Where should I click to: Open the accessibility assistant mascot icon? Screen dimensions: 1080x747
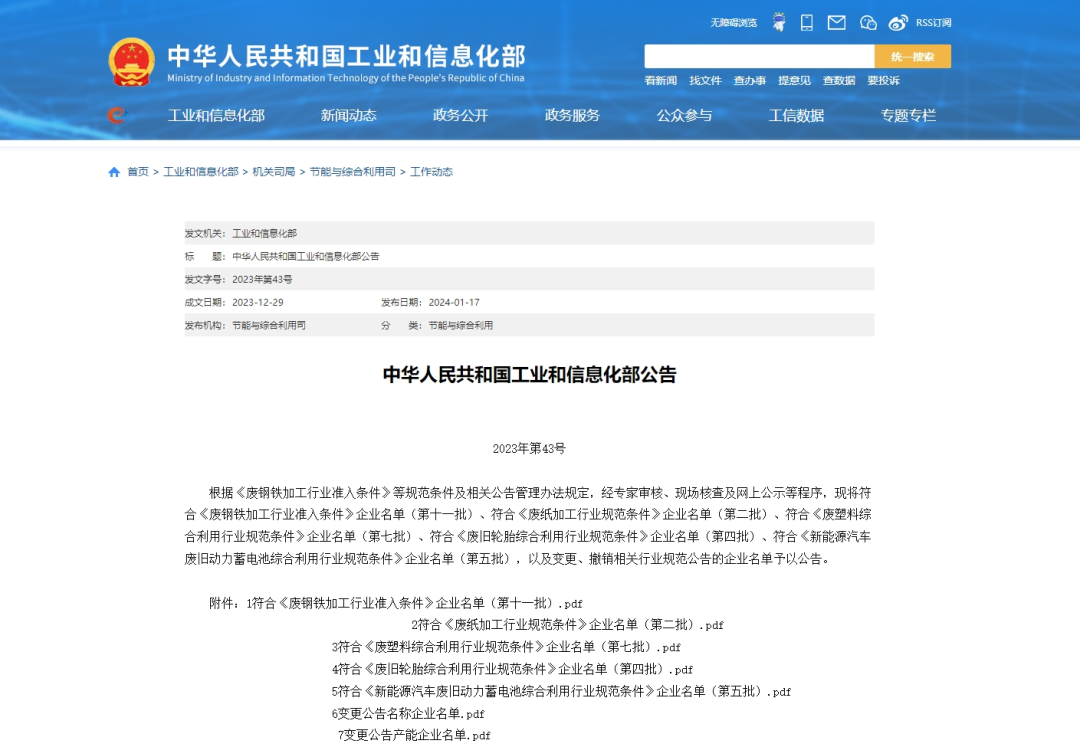(x=779, y=22)
